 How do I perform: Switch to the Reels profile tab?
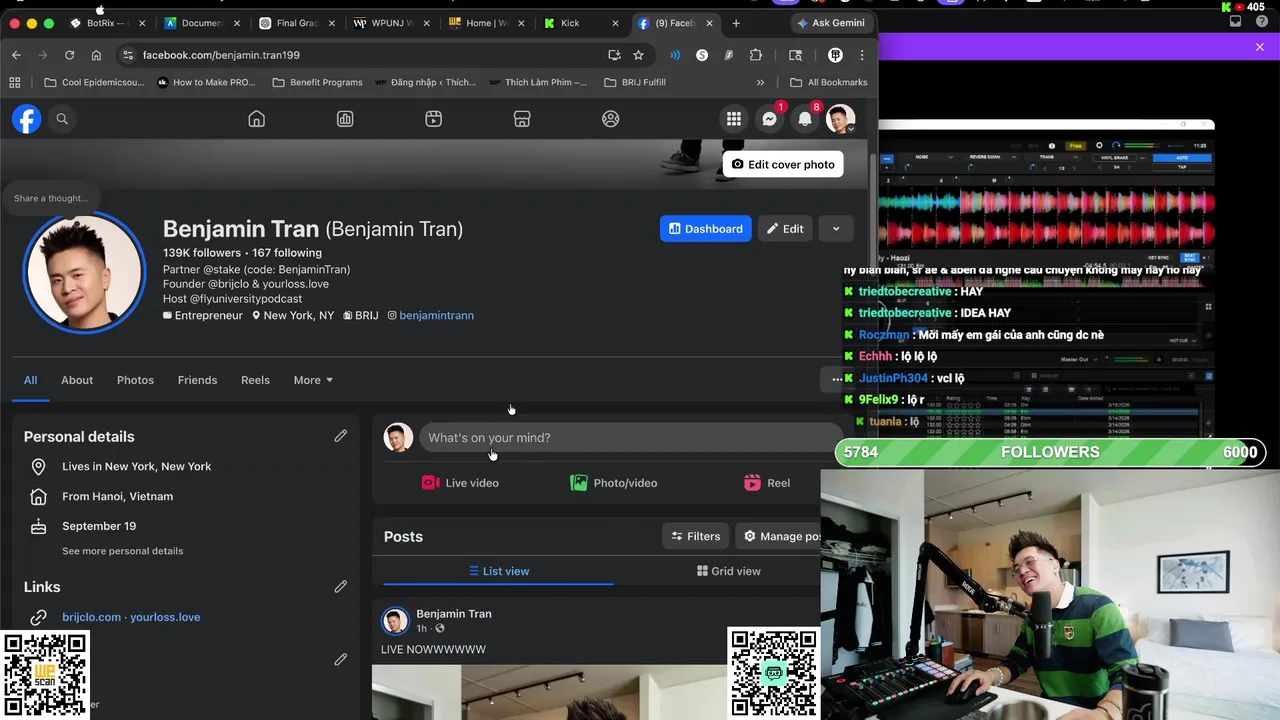255,380
